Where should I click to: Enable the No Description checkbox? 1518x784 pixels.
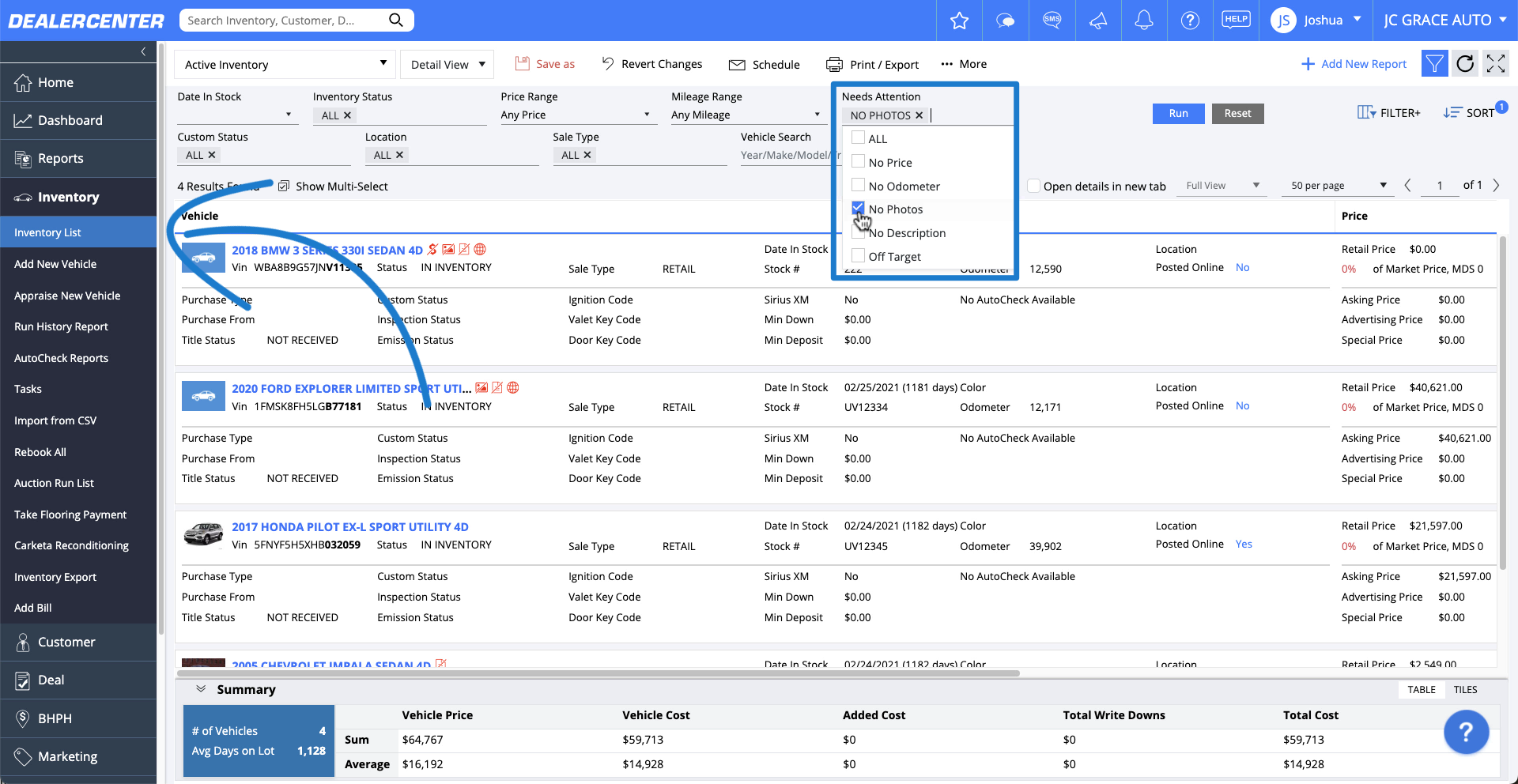(858, 232)
